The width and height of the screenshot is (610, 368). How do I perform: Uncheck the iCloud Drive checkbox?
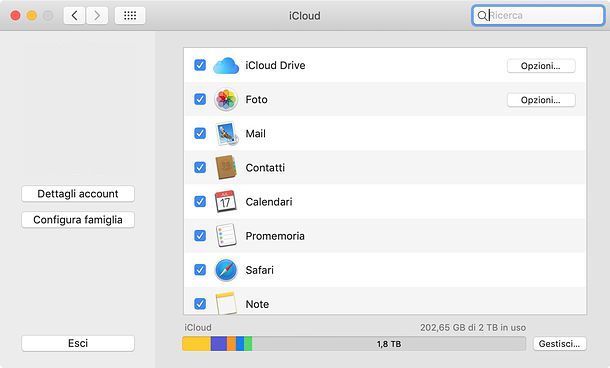click(200, 65)
